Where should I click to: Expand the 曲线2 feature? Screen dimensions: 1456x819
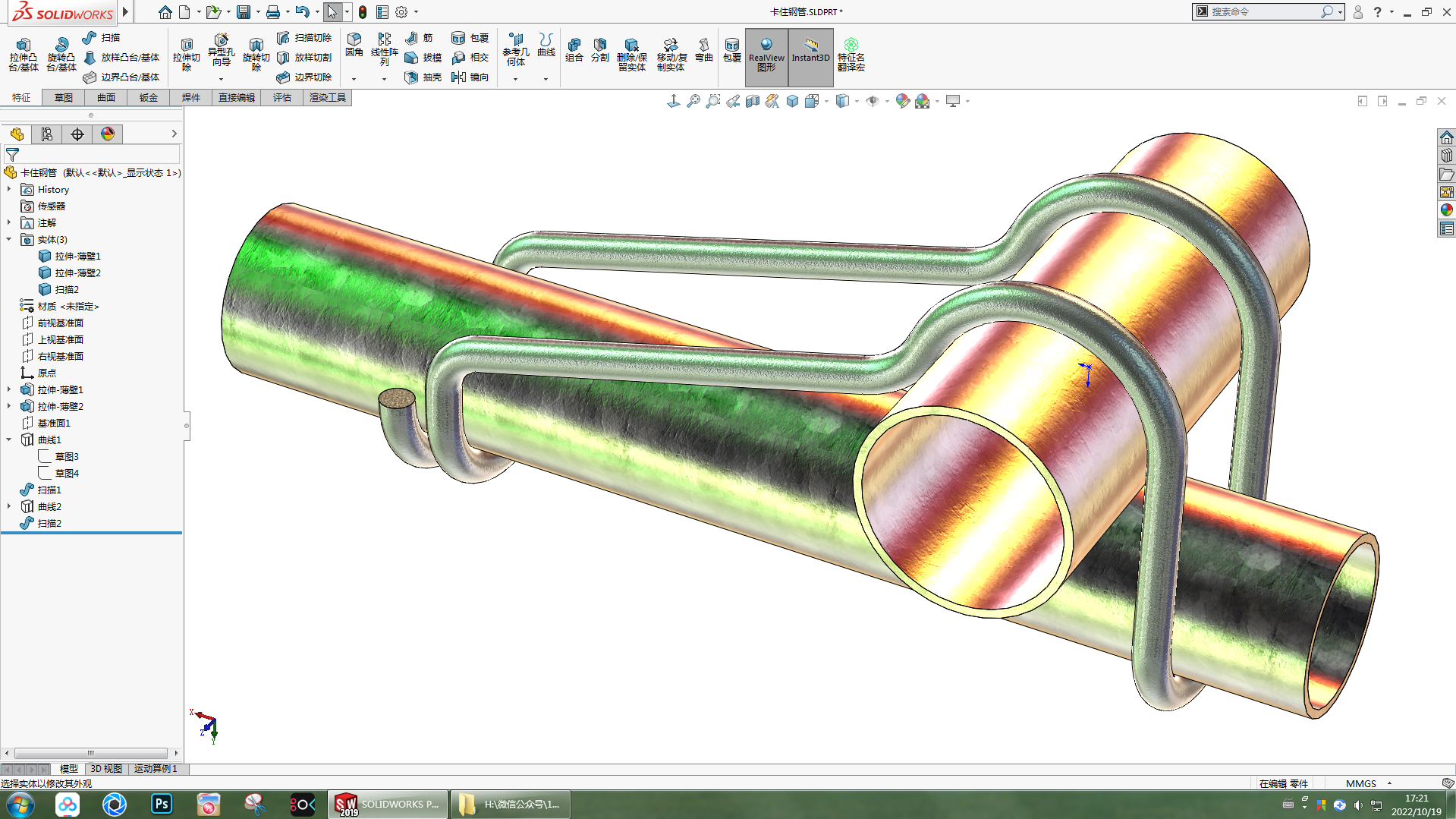coord(9,506)
